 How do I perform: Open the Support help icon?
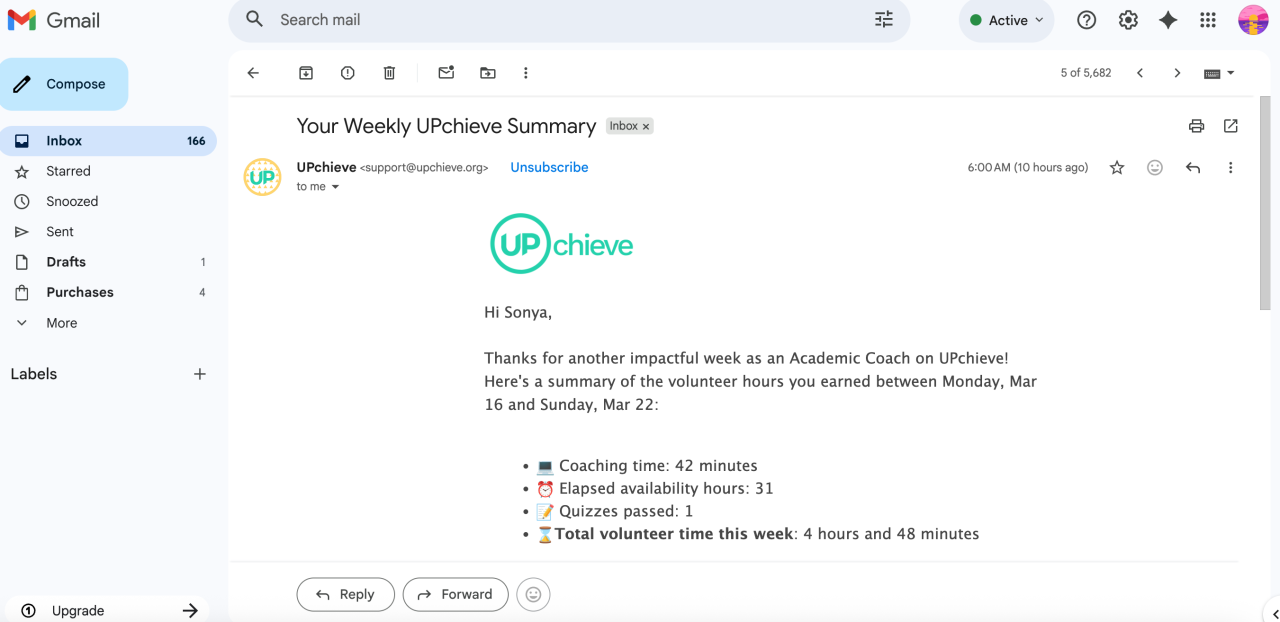(1087, 20)
